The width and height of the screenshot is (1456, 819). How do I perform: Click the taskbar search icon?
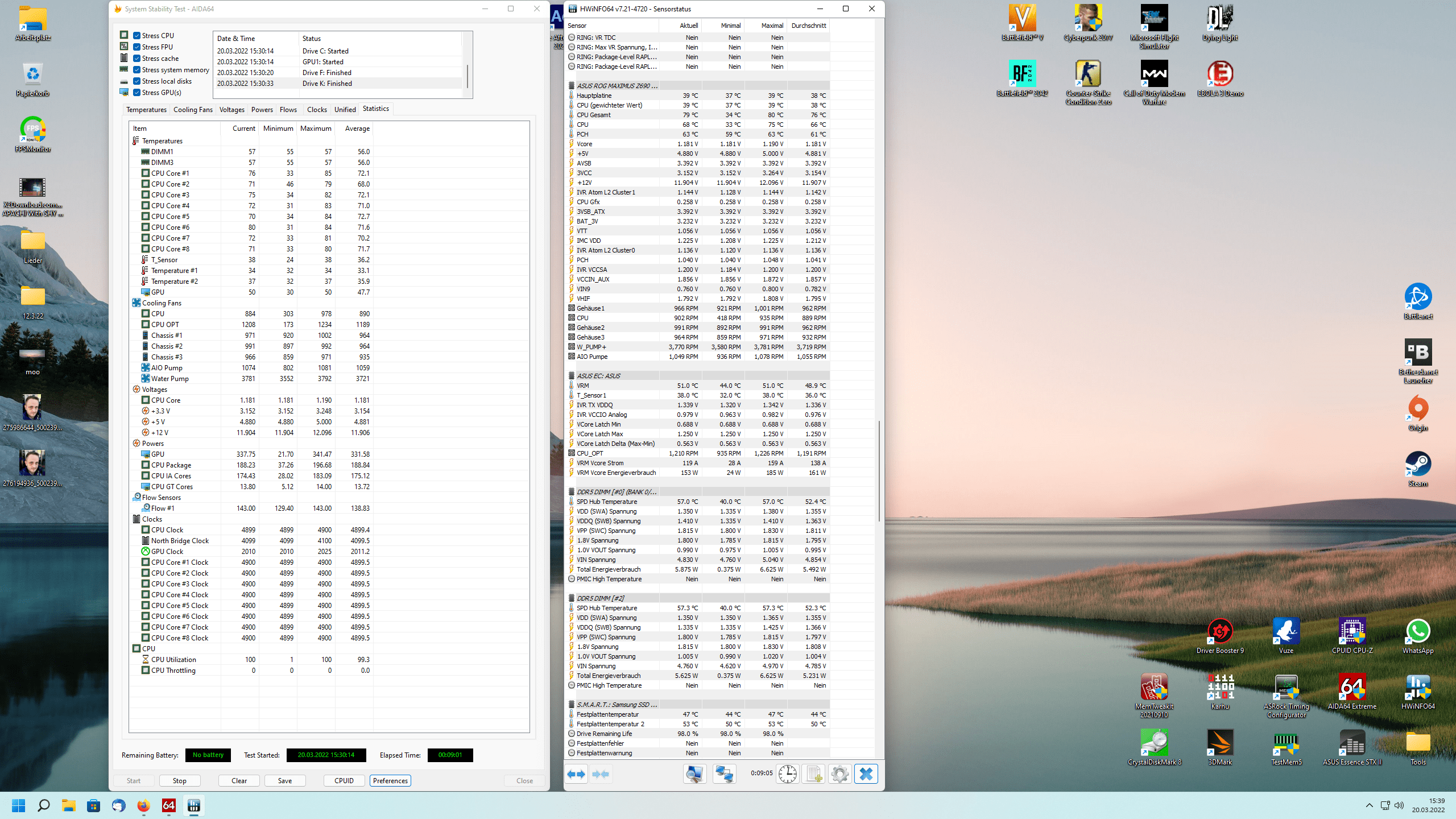coord(43,805)
